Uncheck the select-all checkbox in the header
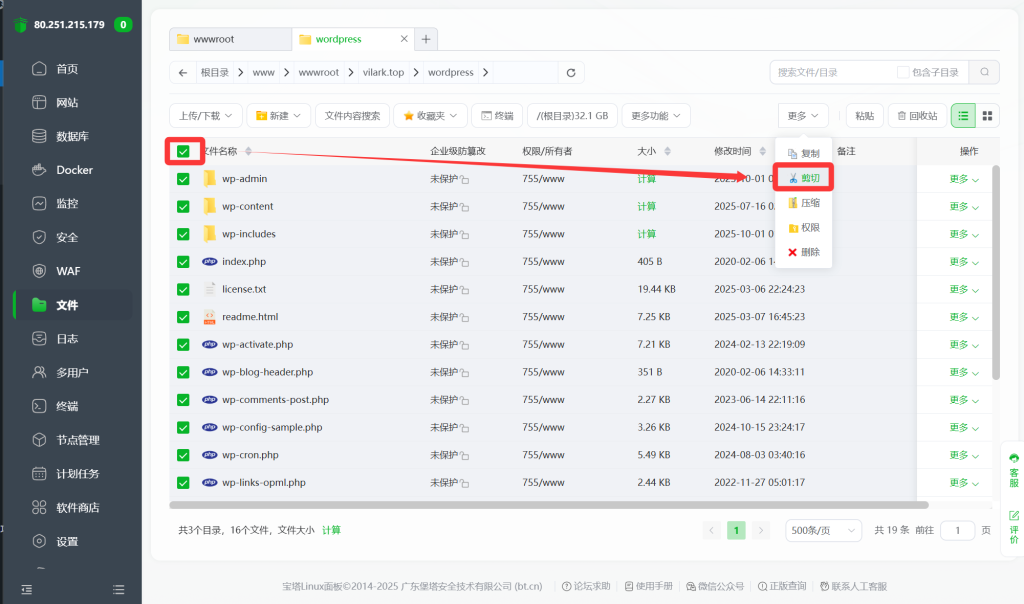 click(184, 151)
